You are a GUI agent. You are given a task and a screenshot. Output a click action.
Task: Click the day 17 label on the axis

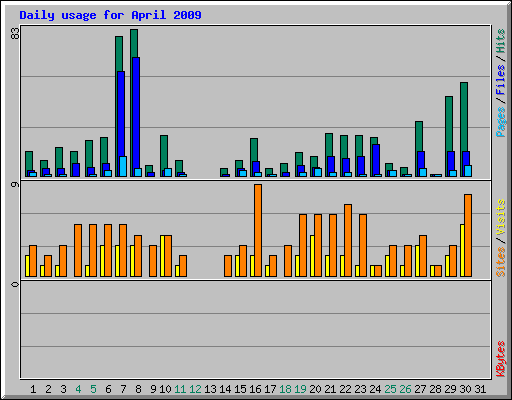(270, 389)
